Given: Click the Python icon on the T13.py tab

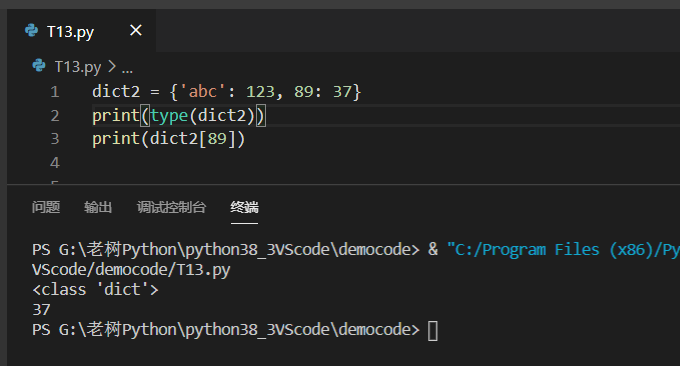Looking at the screenshot, I should pos(31,30).
